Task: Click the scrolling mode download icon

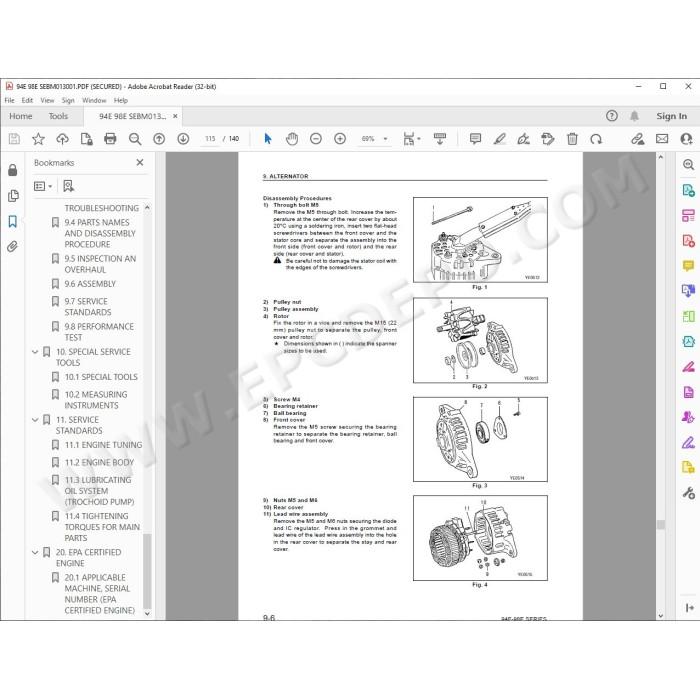Action: [x=440, y=139]
